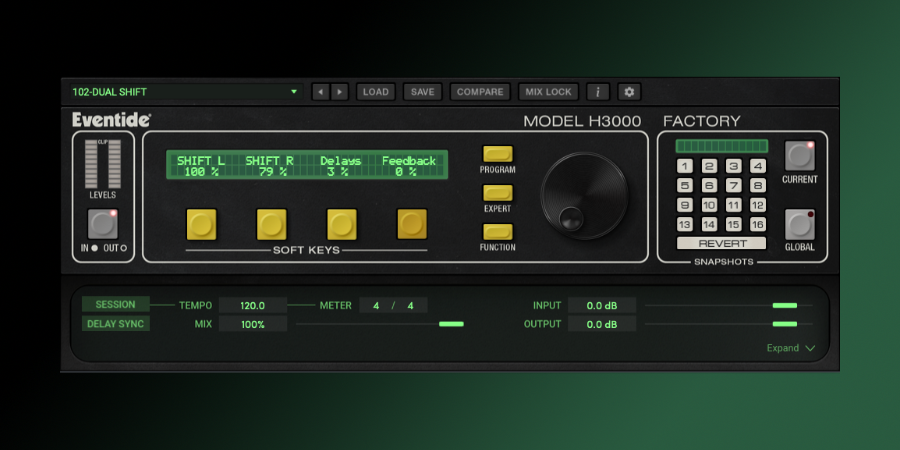Click the LOAD button

coord(376,92)
